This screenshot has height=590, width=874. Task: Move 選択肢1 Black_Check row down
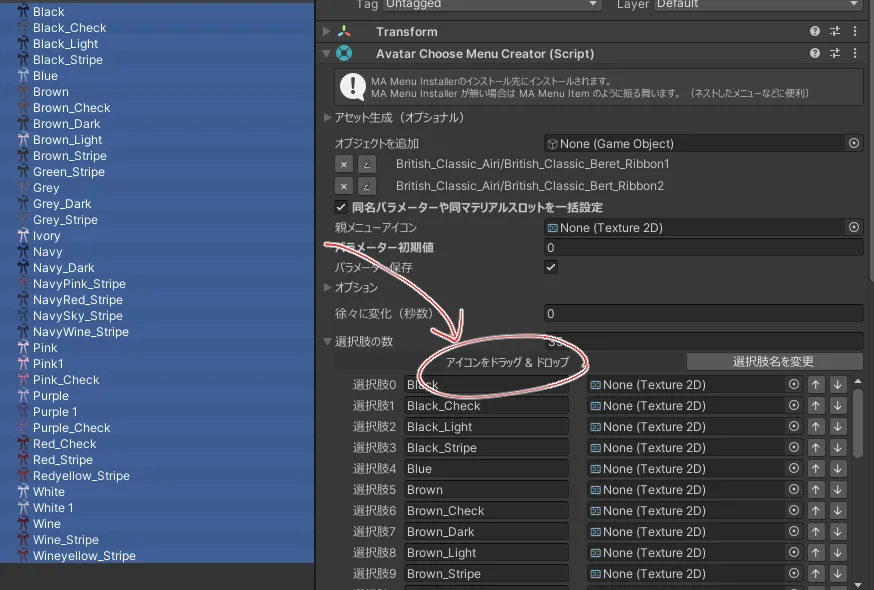[838, 406]
